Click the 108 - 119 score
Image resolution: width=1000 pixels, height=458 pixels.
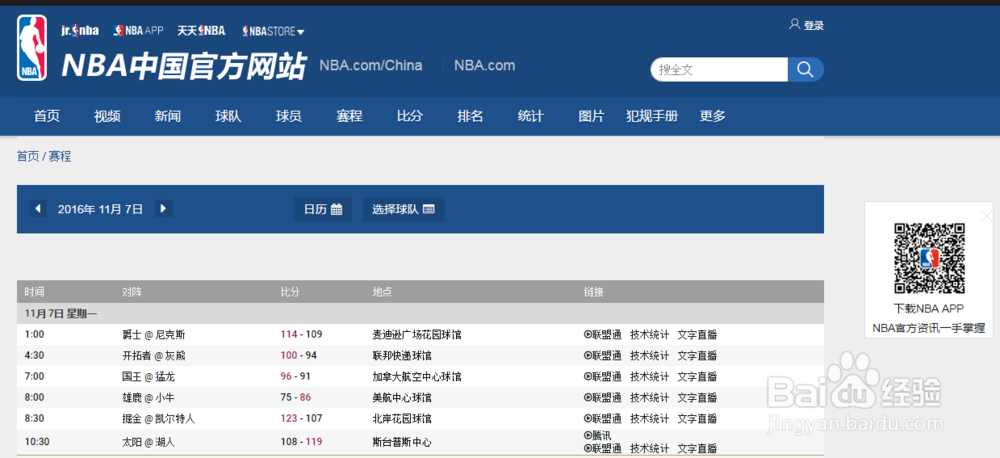click(x=301, y=441)
